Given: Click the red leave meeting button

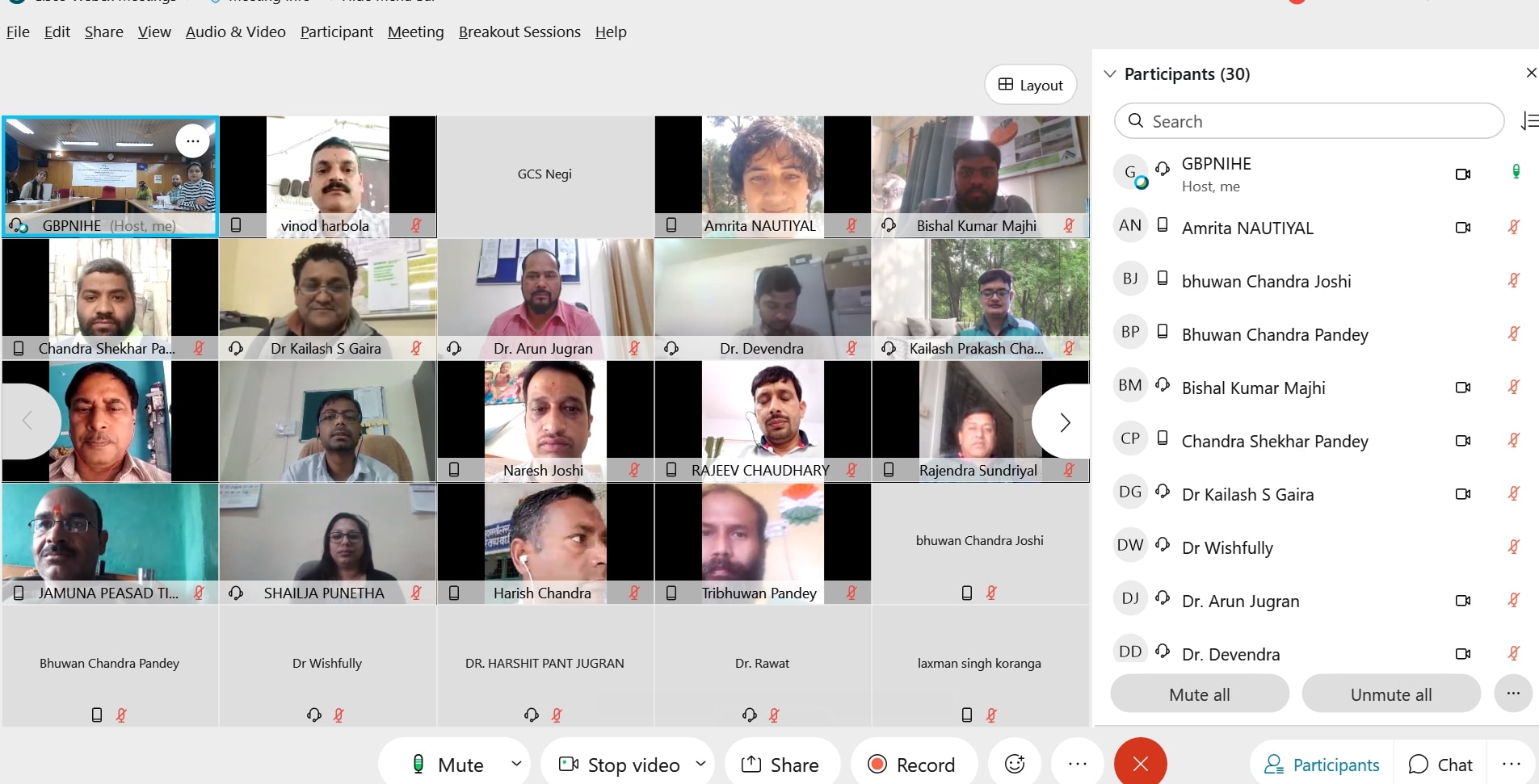Looking at the screenshot, I should 1140,764.
